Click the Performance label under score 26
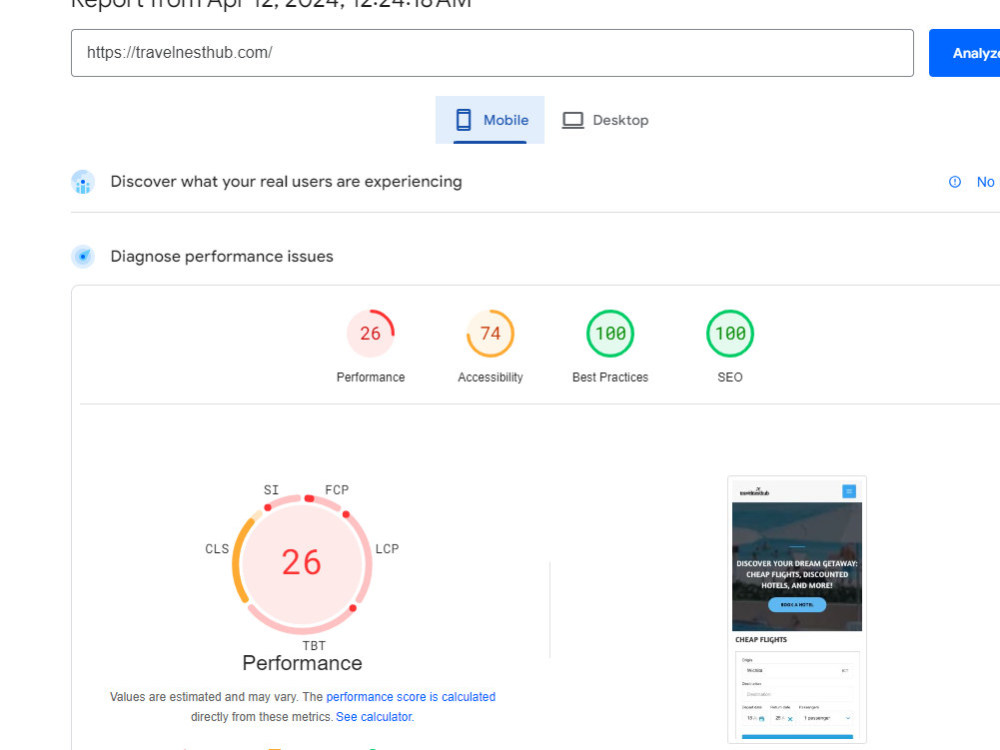Screen dimensions: 1000x750 [371, 377]
